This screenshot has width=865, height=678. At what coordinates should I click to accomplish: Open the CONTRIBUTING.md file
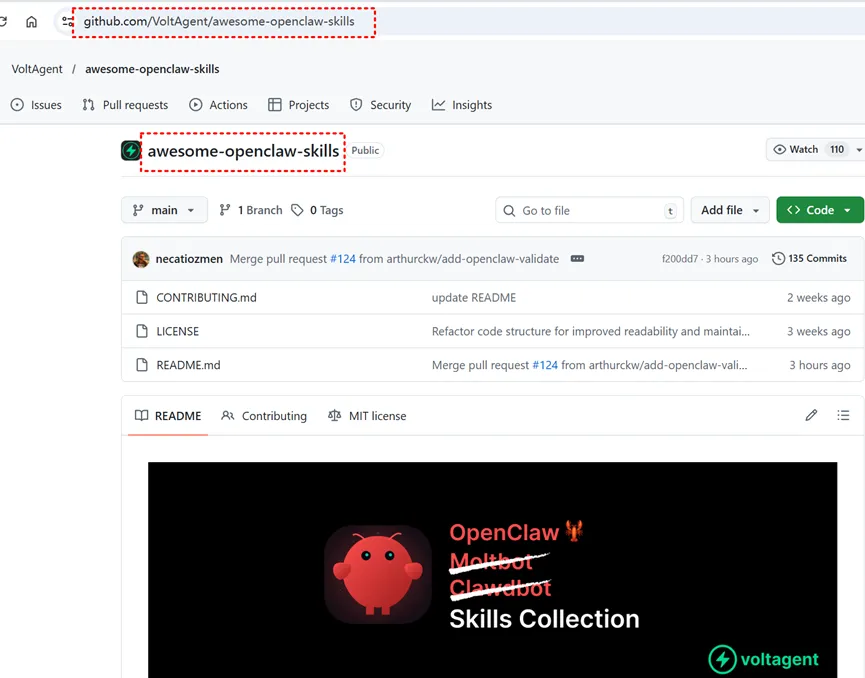(x=206, y=297)
